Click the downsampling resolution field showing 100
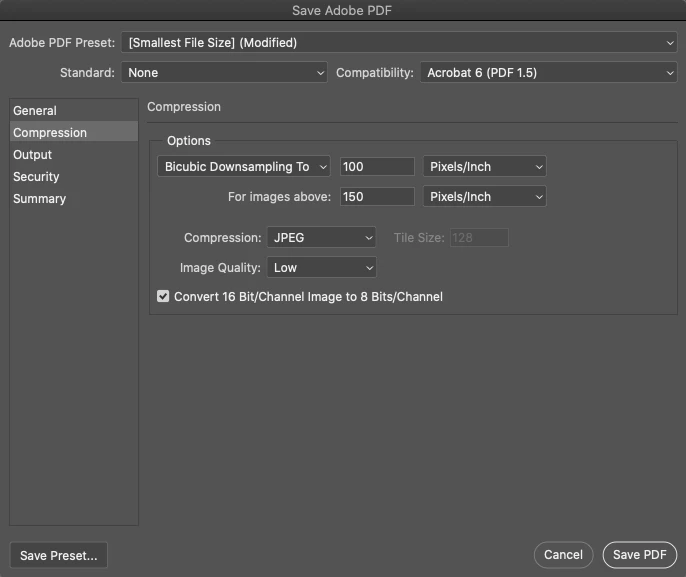This screenshot has width=686, height=577. [377, 166]
